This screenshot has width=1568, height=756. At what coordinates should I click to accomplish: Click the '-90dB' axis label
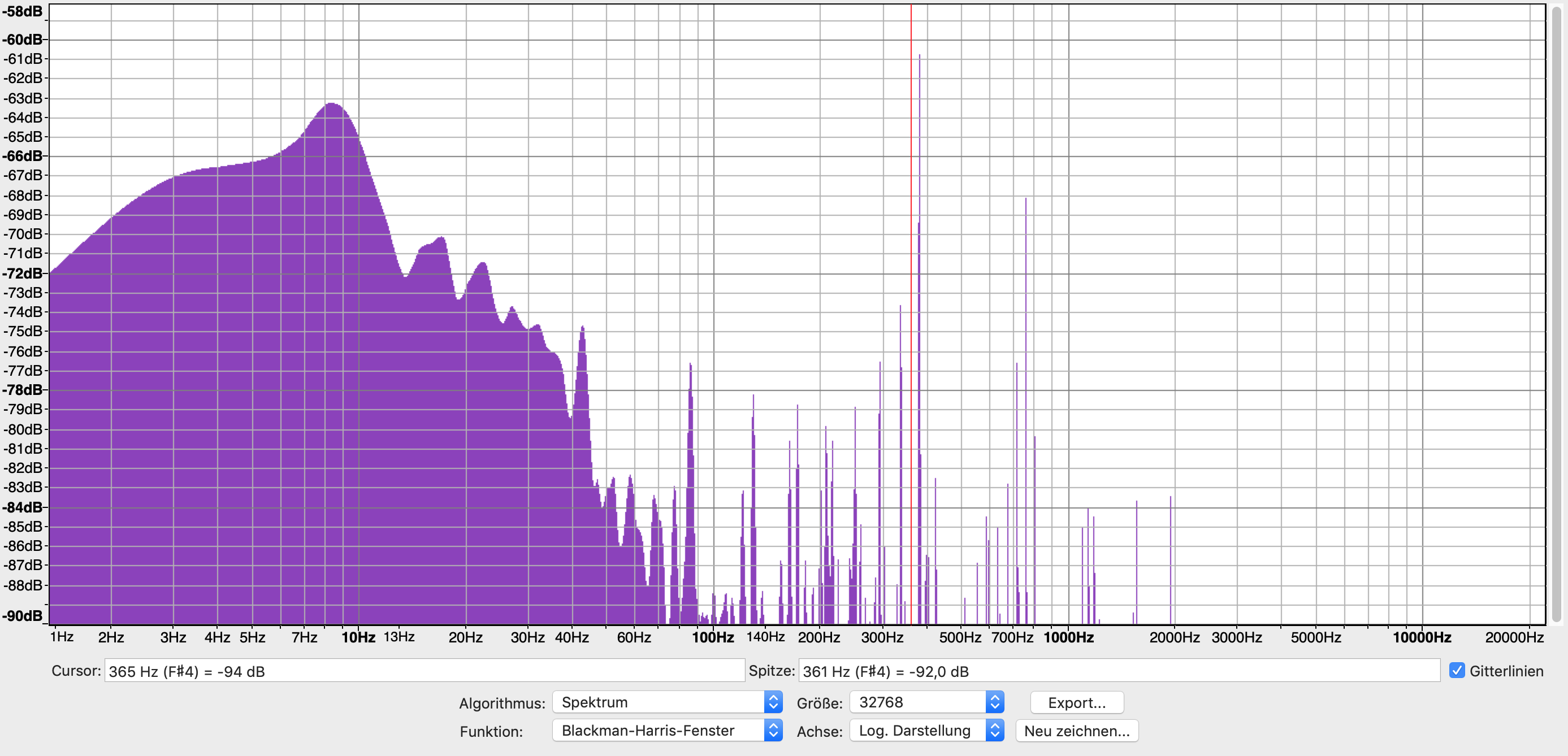pyautogui.click(x=23, y=615)
